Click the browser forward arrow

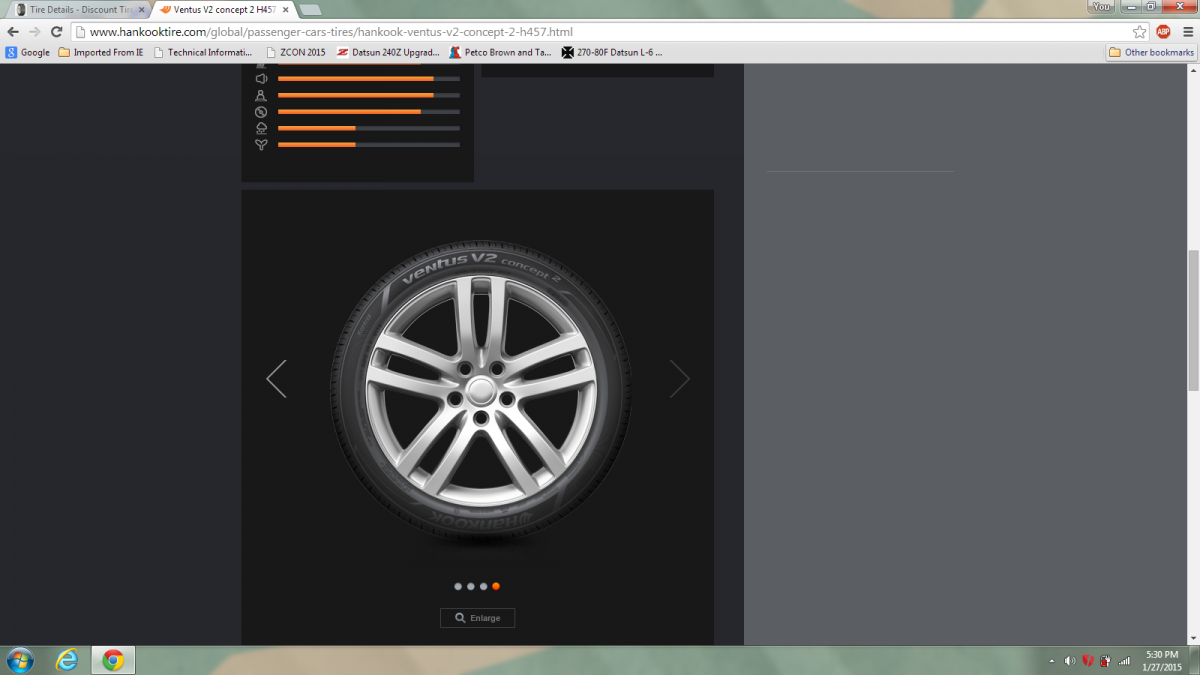(x=35, y=32)
